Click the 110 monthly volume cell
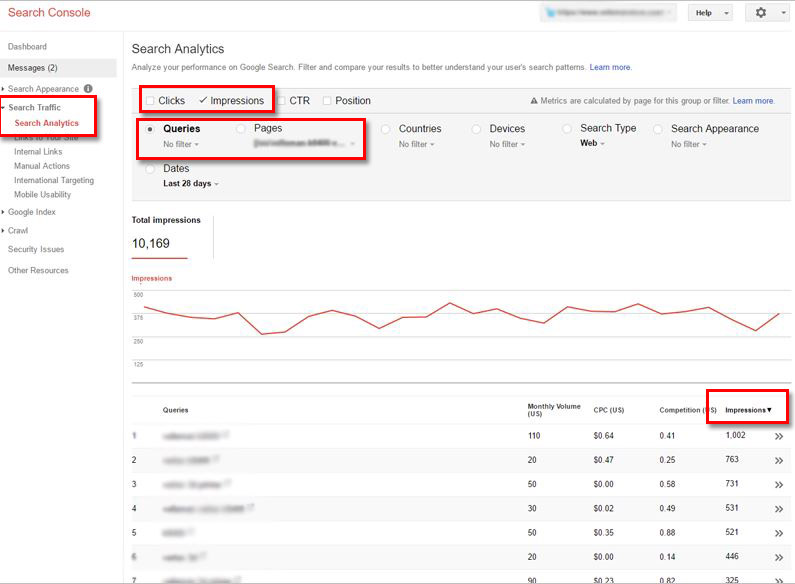This screenshot has width=795, height=584. click(x=534, y=436)
